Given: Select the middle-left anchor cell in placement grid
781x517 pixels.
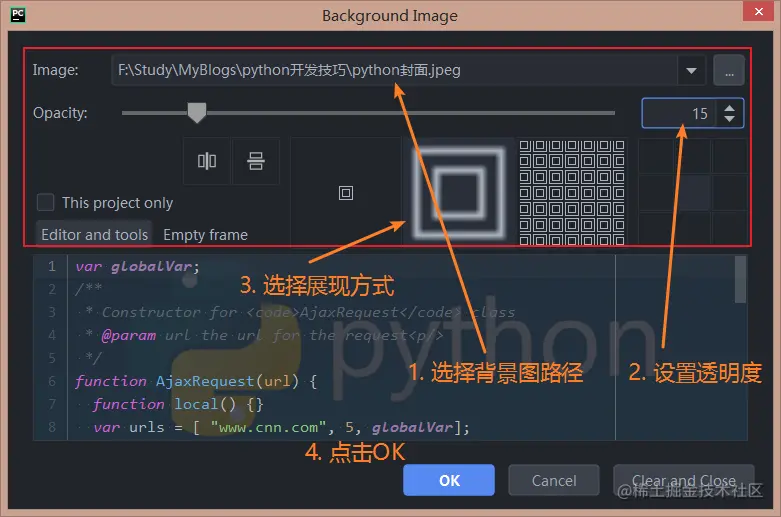Looking at the screenshot, I should [656, 192].
